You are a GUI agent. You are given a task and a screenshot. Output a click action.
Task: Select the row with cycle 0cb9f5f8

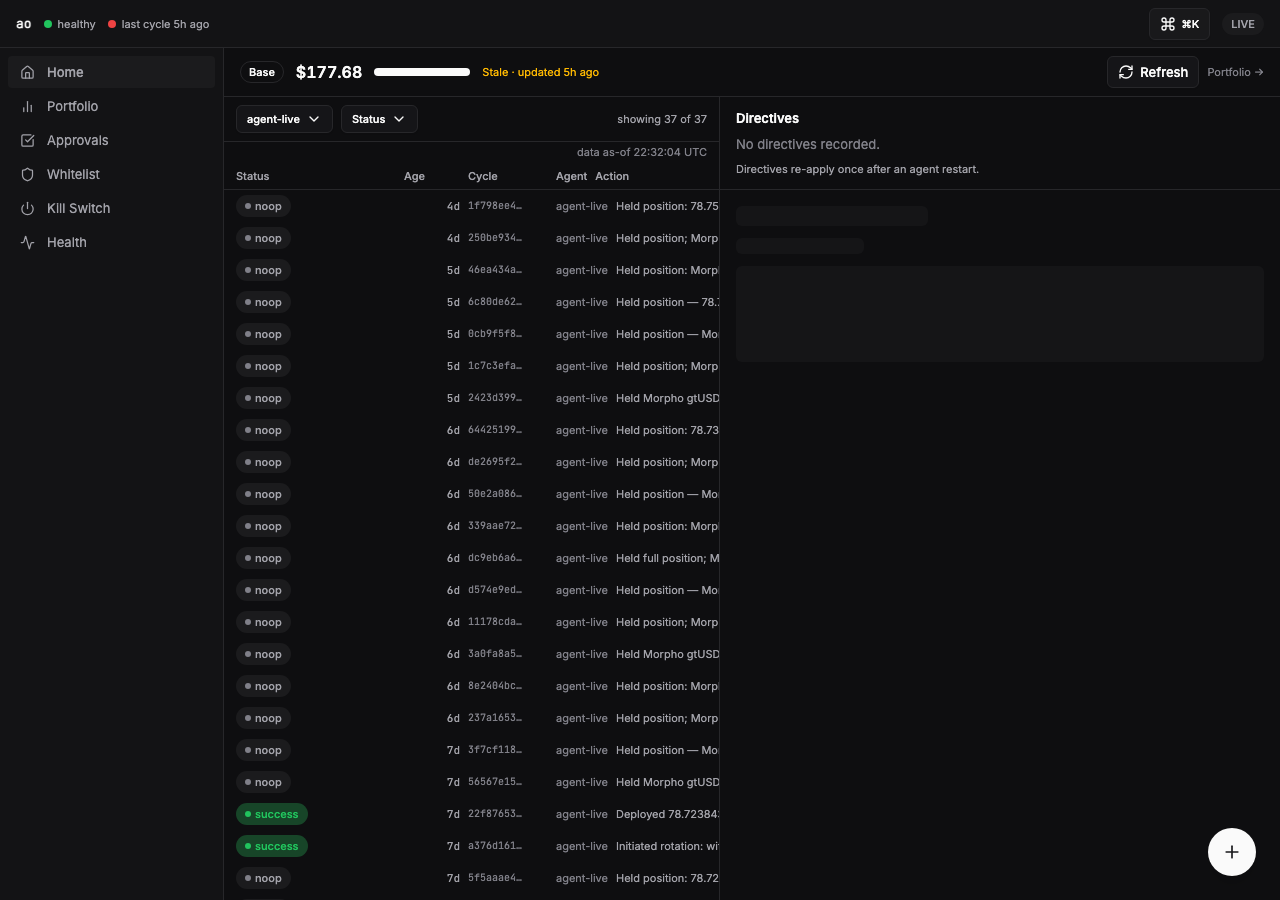click(472, 334)
